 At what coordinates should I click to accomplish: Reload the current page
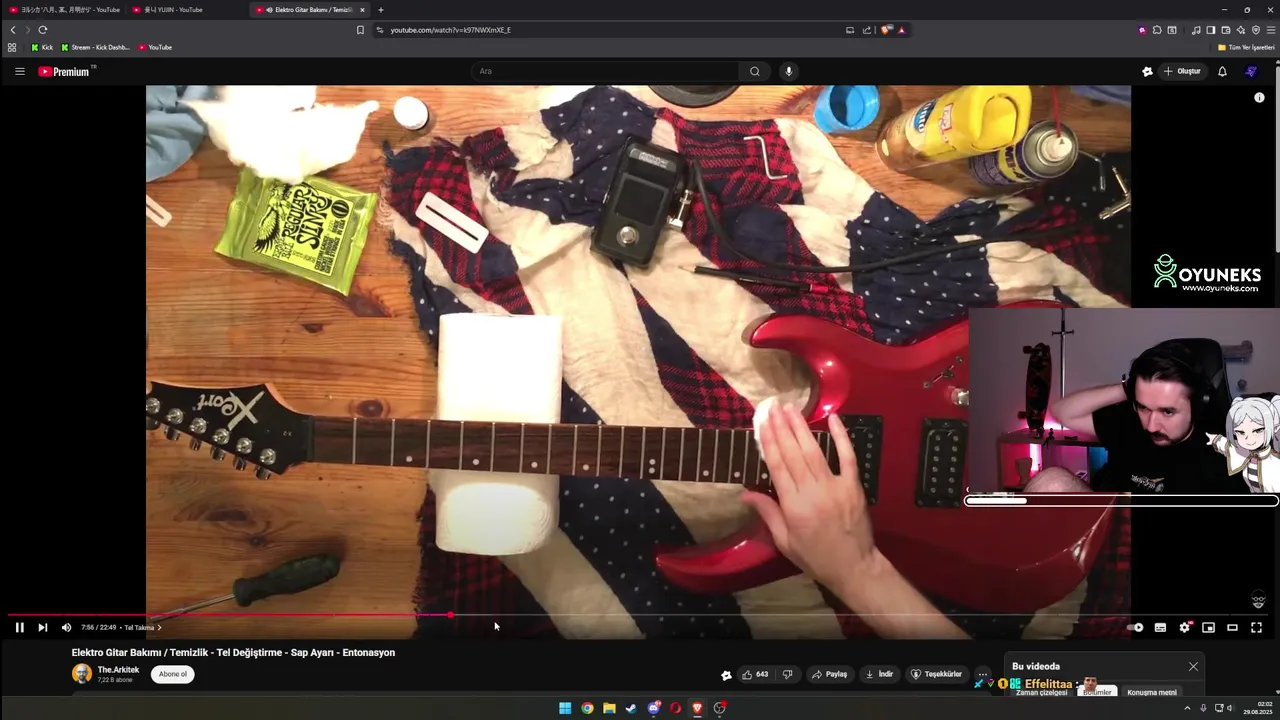click(x=42, y=30)
